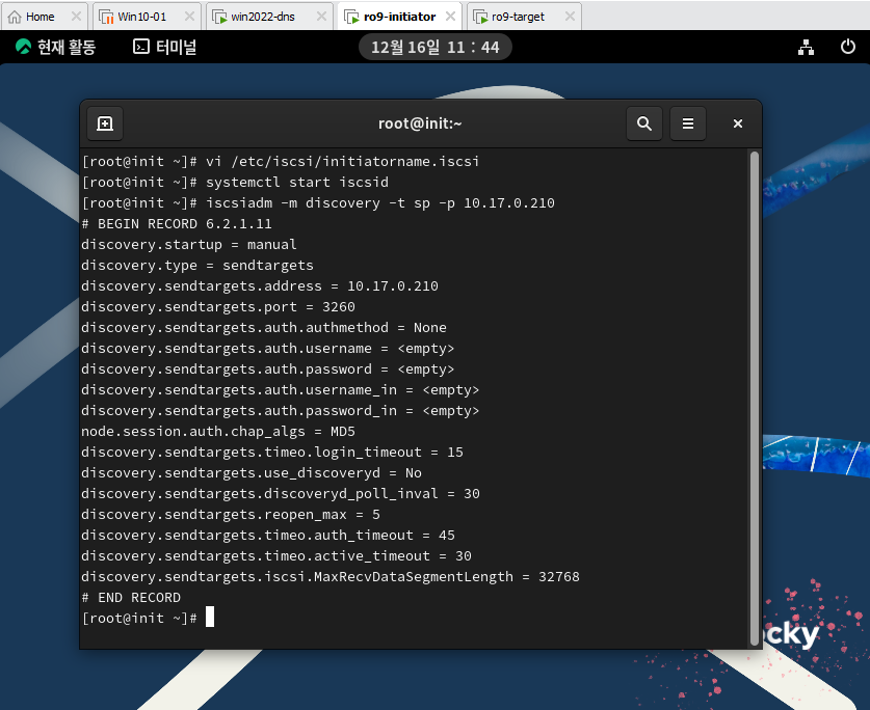Click the 'systemctl start iscsid' command line
The image size is (870, 710).
point(235,182)
